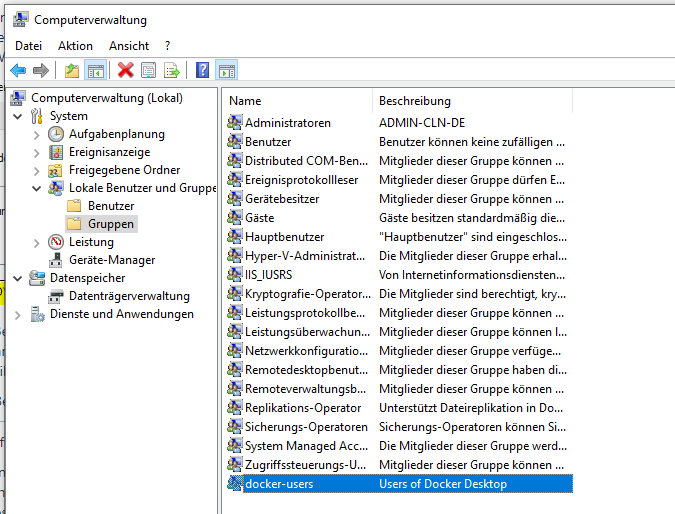Open the Aktion menu
The height and width of the screenshot is (514, 675).
(75, 46)
